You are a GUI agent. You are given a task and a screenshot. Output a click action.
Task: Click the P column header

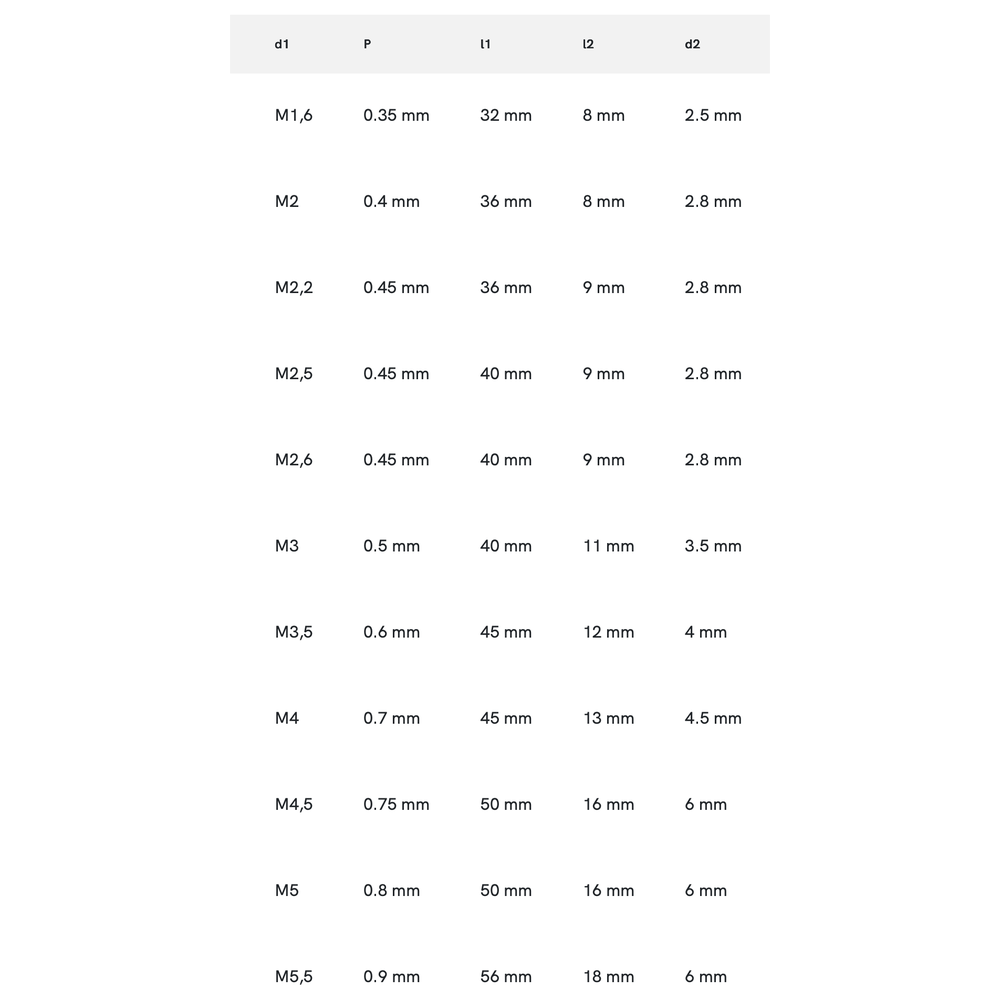368,44
